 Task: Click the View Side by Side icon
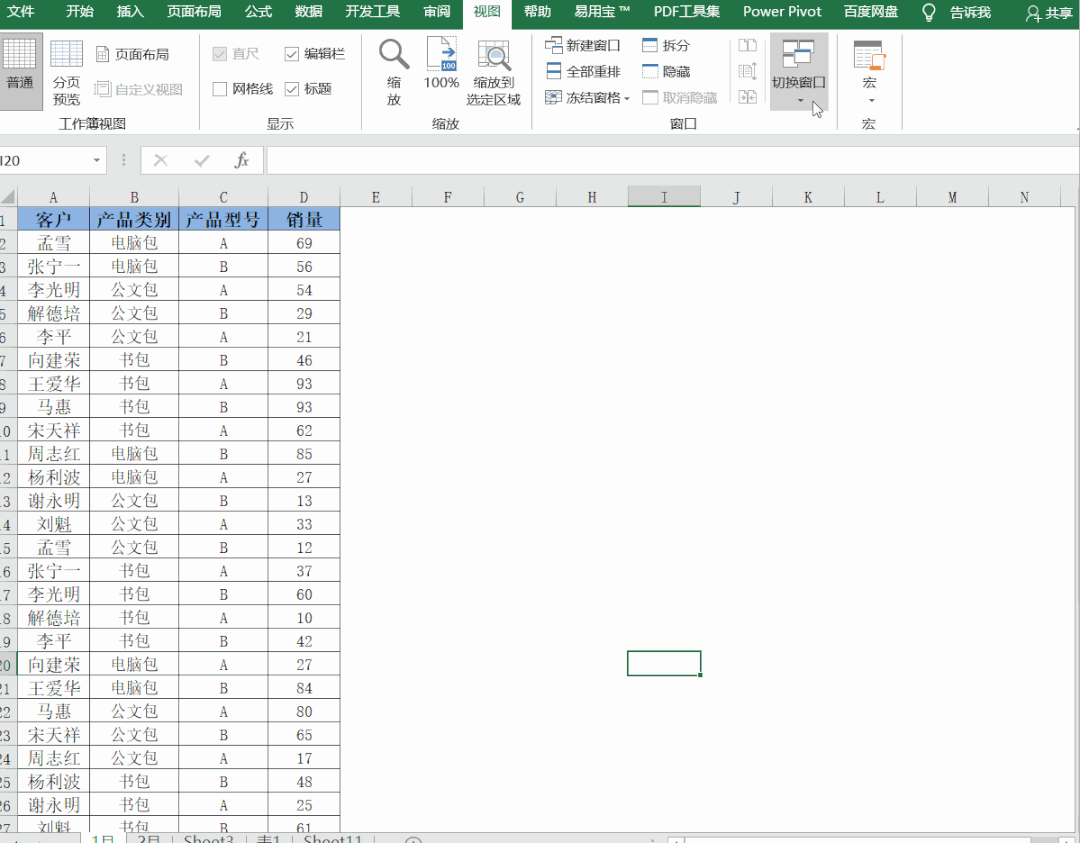(x=747, y=45)
